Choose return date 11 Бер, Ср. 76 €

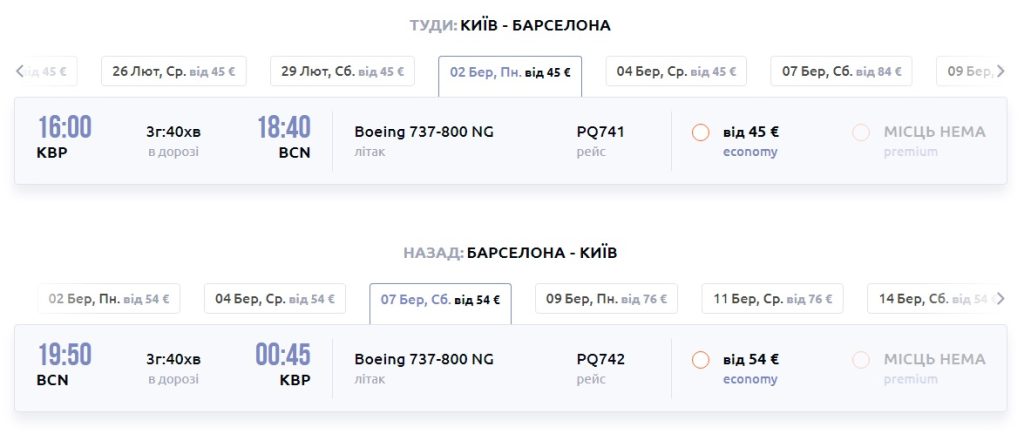click(772, 299)
